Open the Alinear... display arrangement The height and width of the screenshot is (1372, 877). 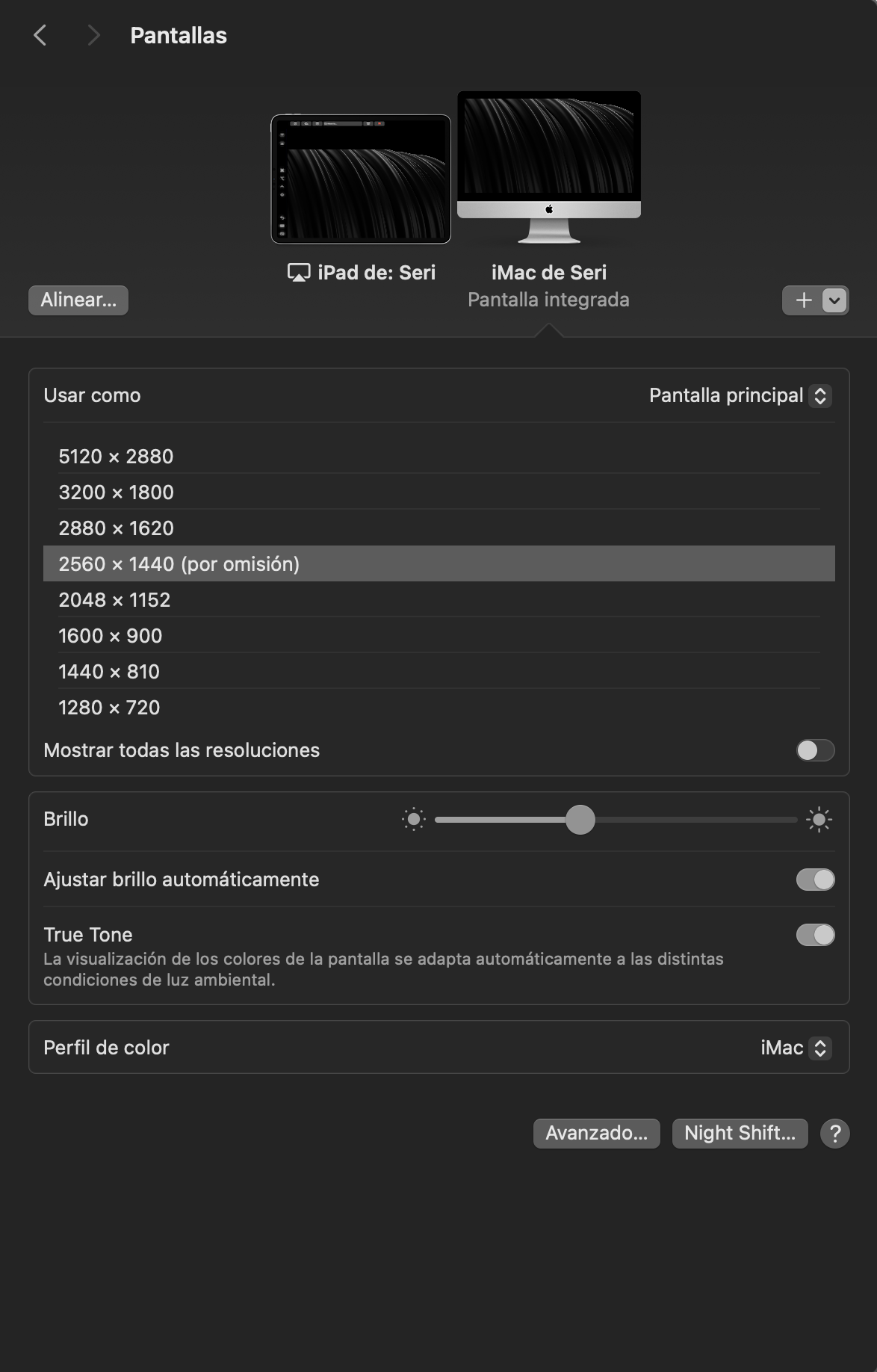tap(78, 300)
